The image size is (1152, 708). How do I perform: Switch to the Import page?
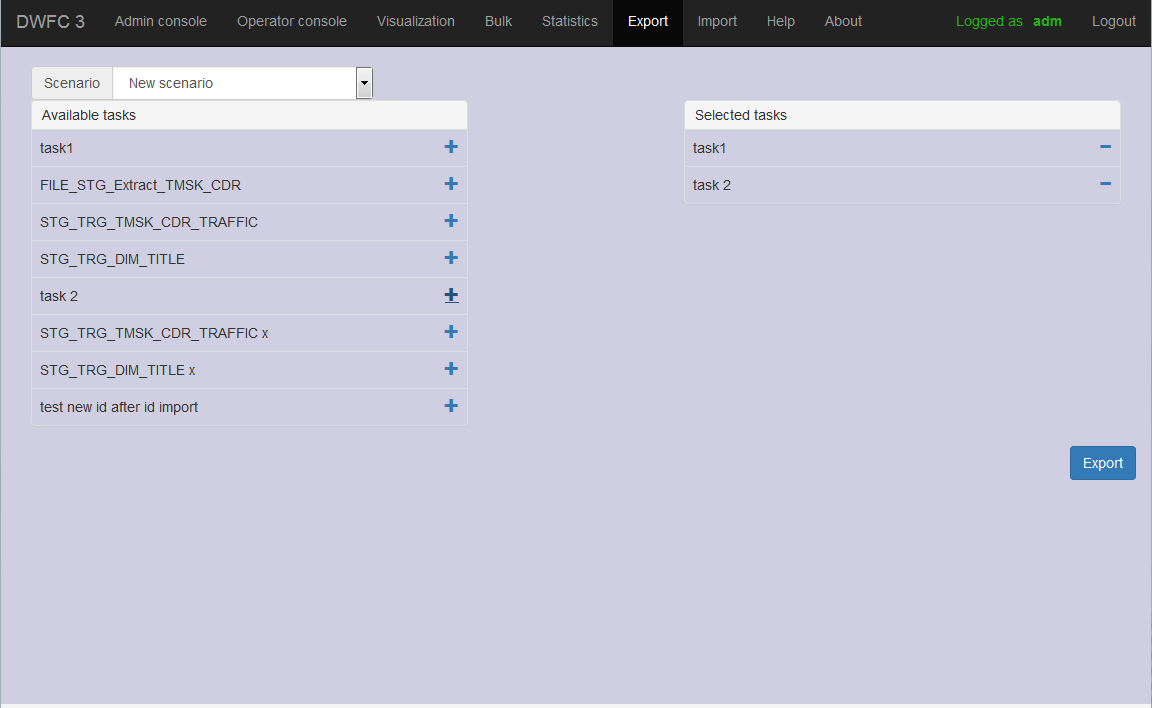(717, 21)
